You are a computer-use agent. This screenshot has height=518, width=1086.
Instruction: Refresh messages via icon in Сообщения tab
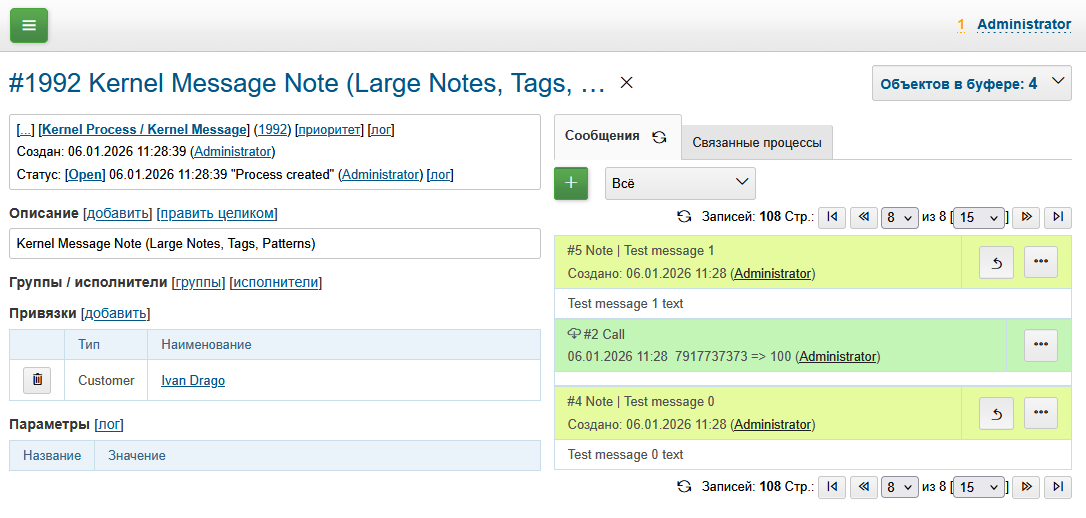pyautogui.click(x=659, y=137)
